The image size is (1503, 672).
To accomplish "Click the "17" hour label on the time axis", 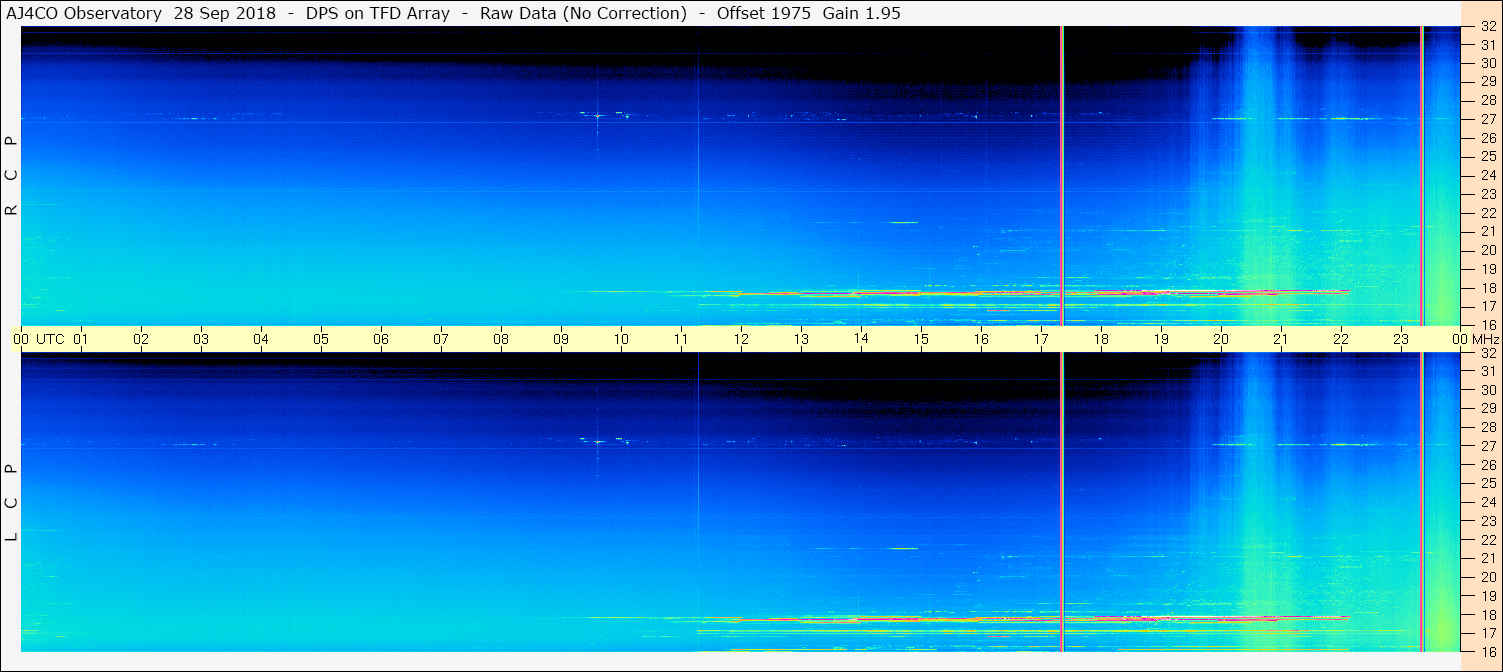I will [1041, 339].
